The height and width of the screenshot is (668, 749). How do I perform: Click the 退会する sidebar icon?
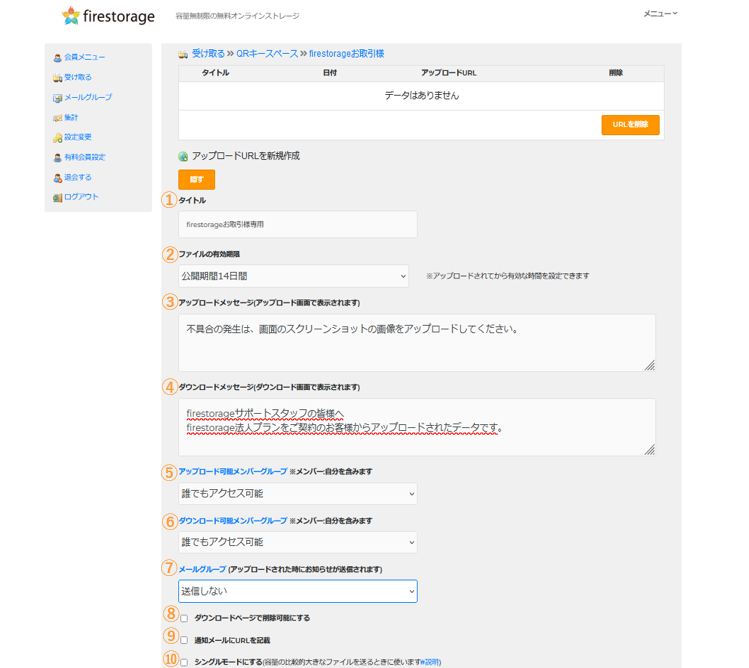click(x=57, y=178)
